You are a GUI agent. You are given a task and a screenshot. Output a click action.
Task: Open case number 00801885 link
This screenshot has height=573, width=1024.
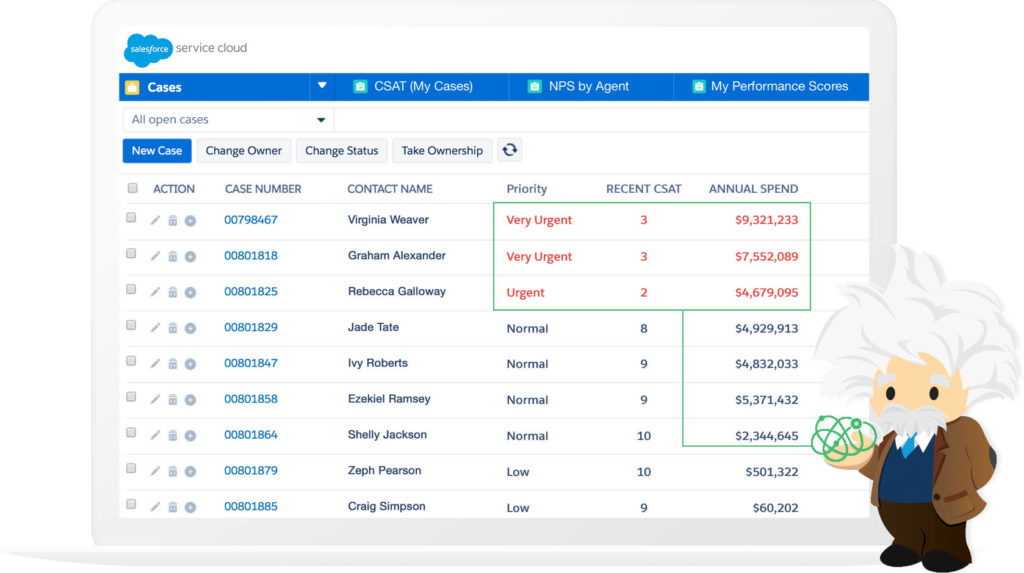[251, 506]
